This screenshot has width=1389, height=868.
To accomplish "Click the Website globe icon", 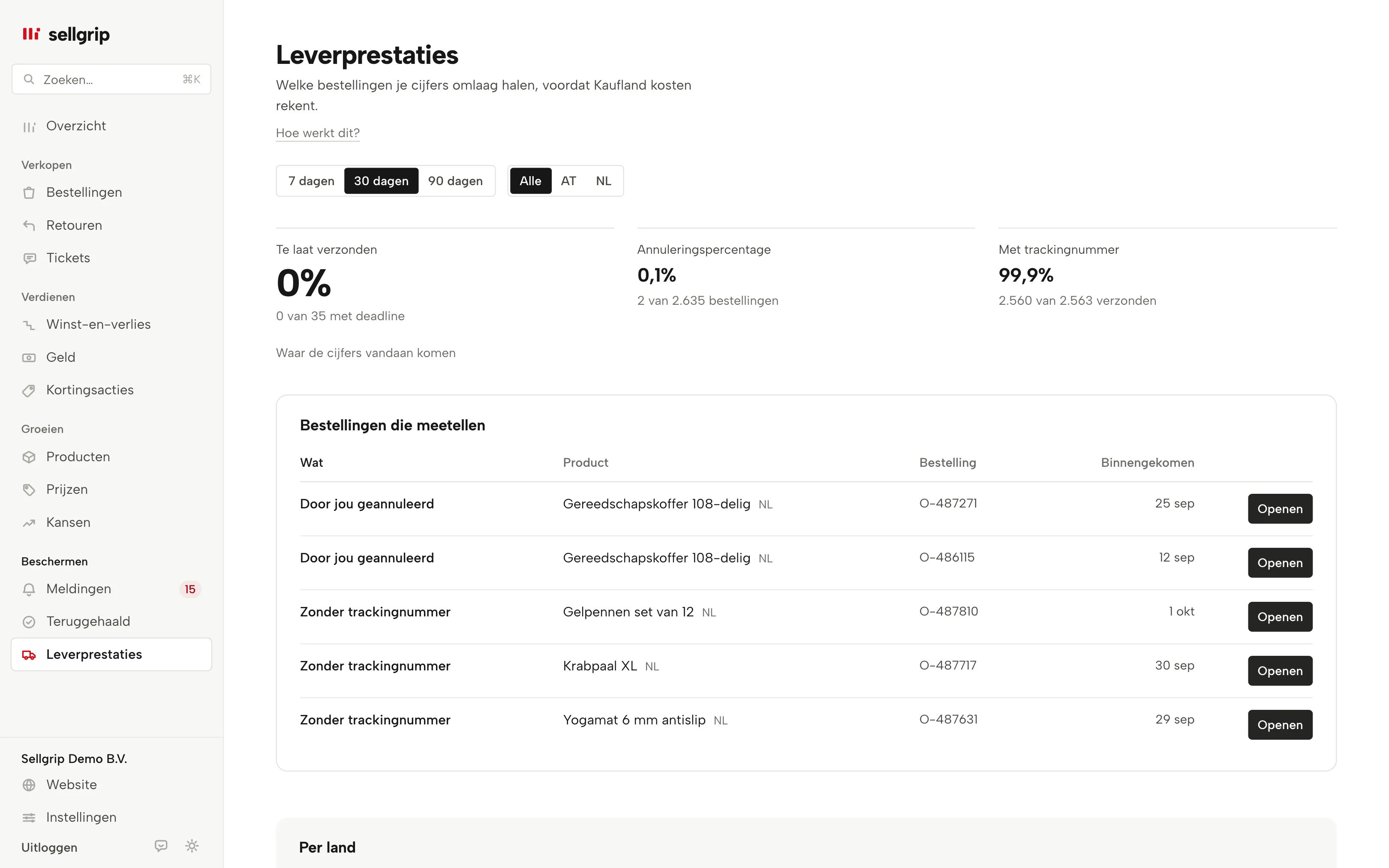I will tap(29, 785).
